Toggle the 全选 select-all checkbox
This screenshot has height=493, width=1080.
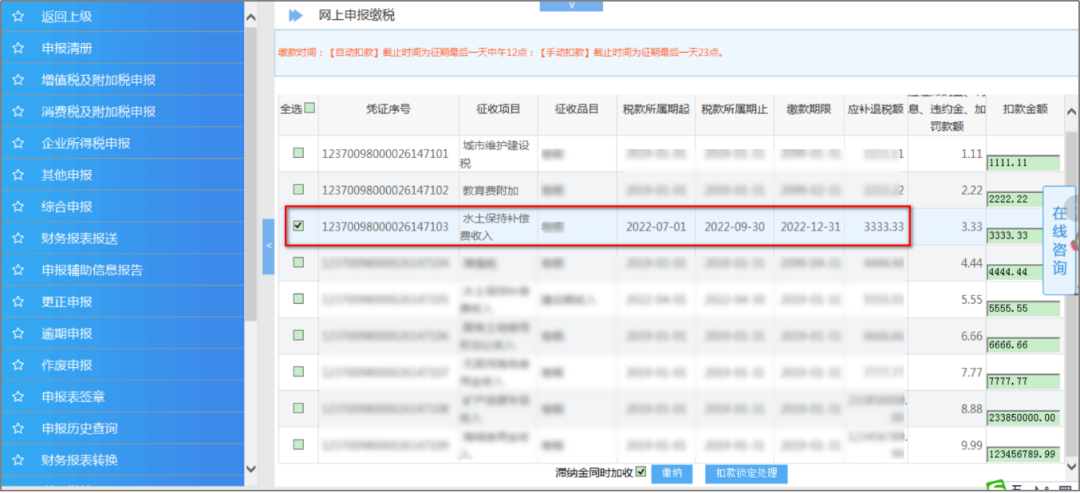point(309,108)
